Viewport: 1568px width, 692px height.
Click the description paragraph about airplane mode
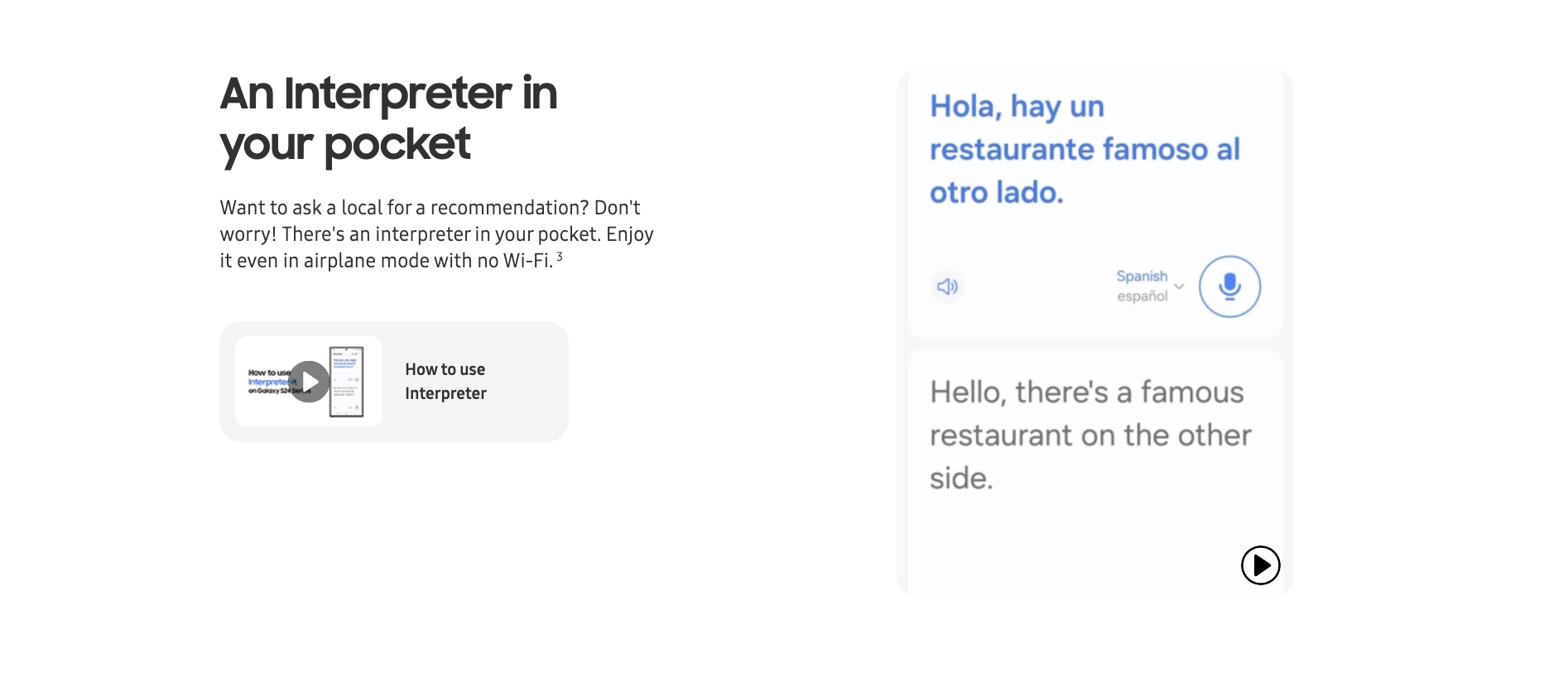436,234
